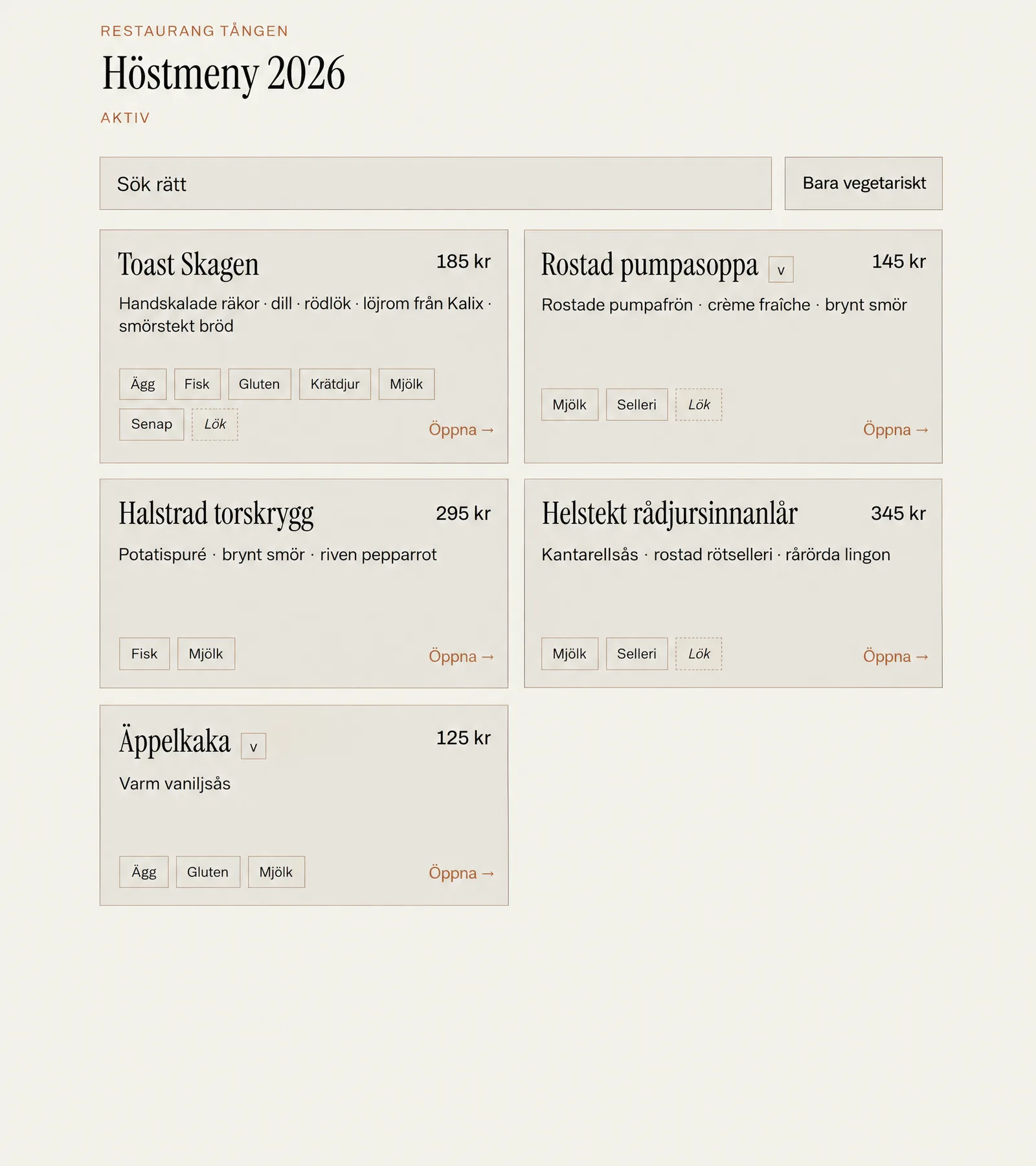Open the Toast Skagen dish
The image size is (1036, 1166).
pos(461,429)
